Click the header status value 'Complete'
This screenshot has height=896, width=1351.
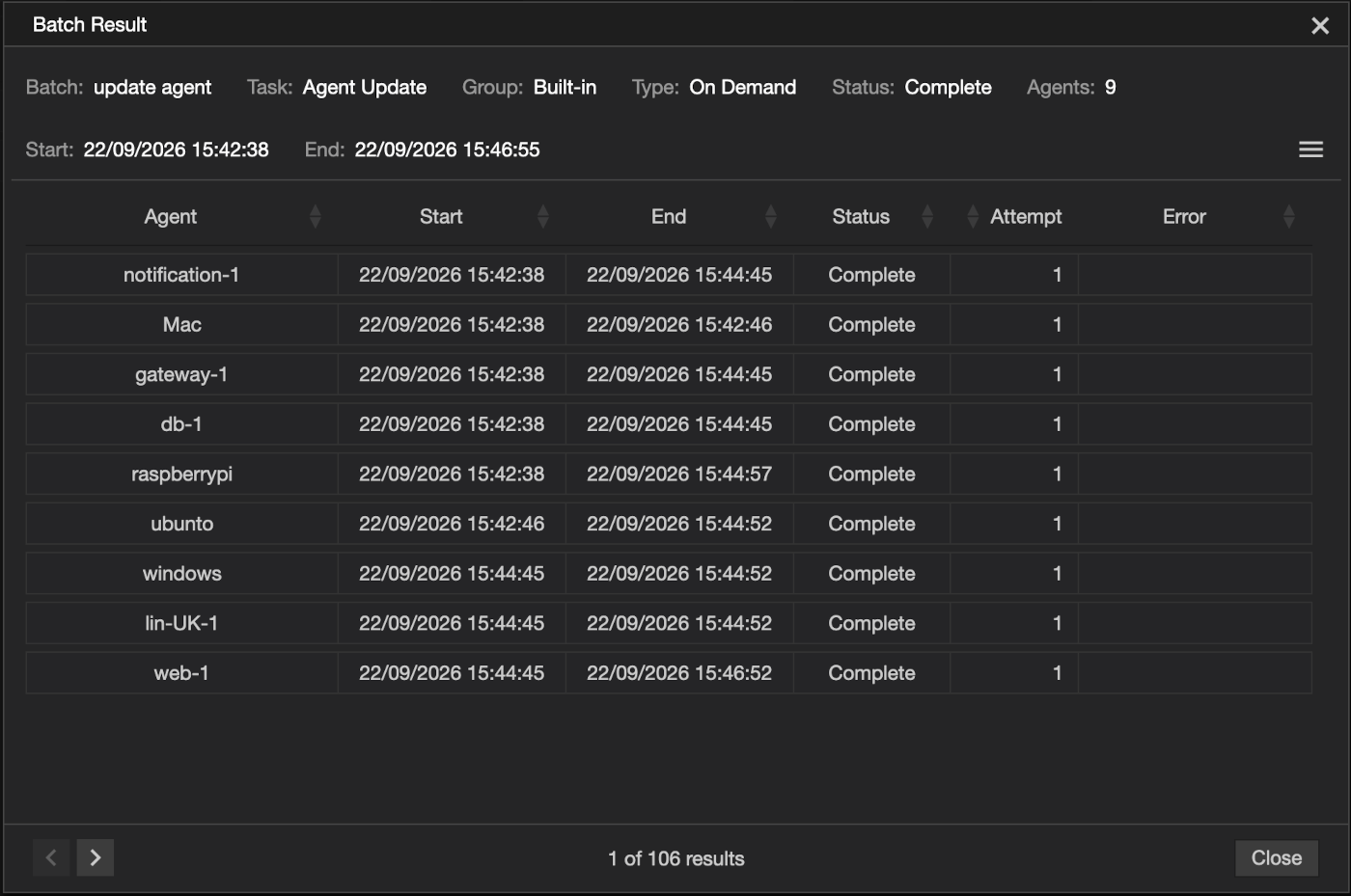[x=948, y=88]
